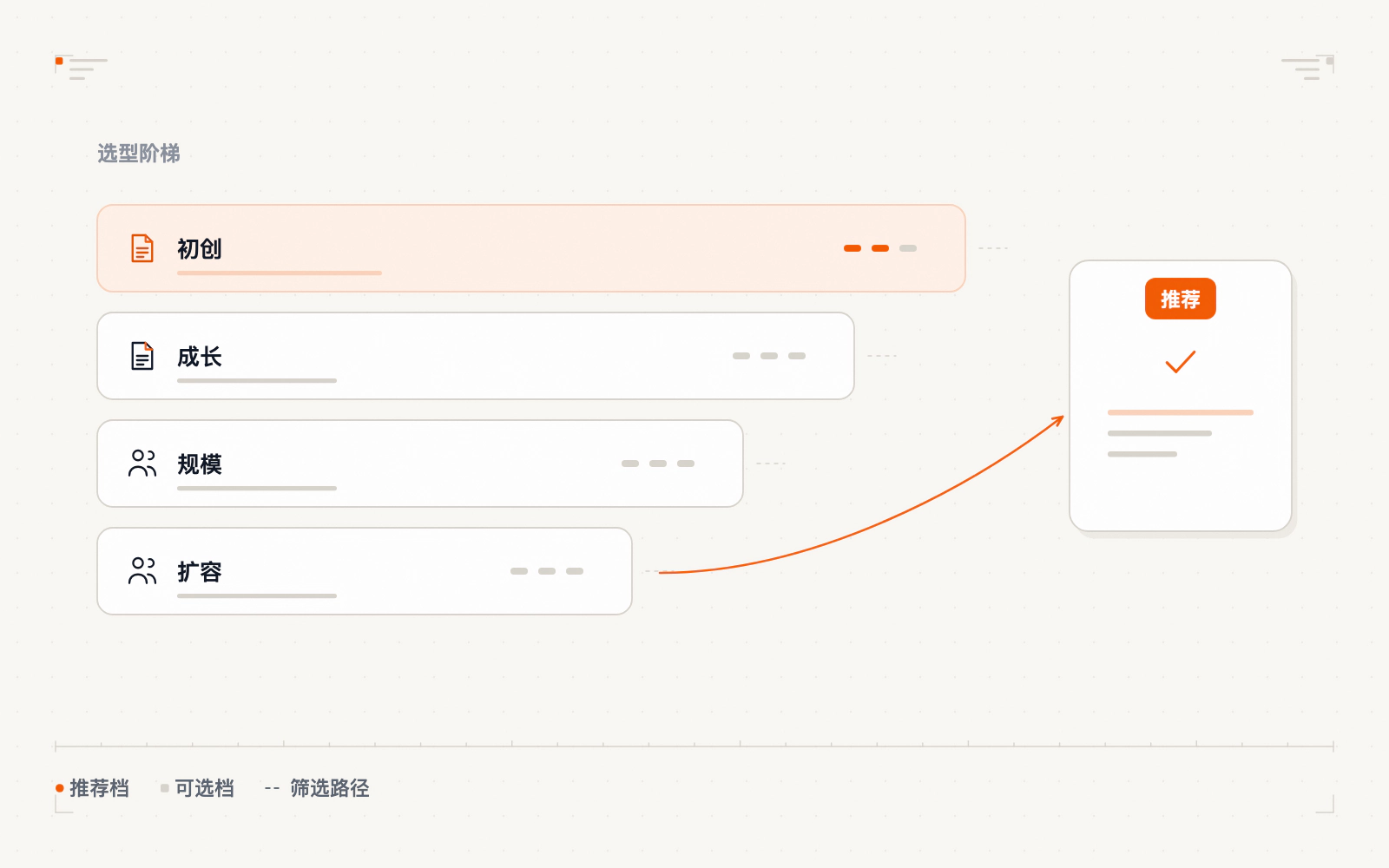Click the orange 推荐 badge
This screenshot has width=1389, height=868.
coord(1181,299)
